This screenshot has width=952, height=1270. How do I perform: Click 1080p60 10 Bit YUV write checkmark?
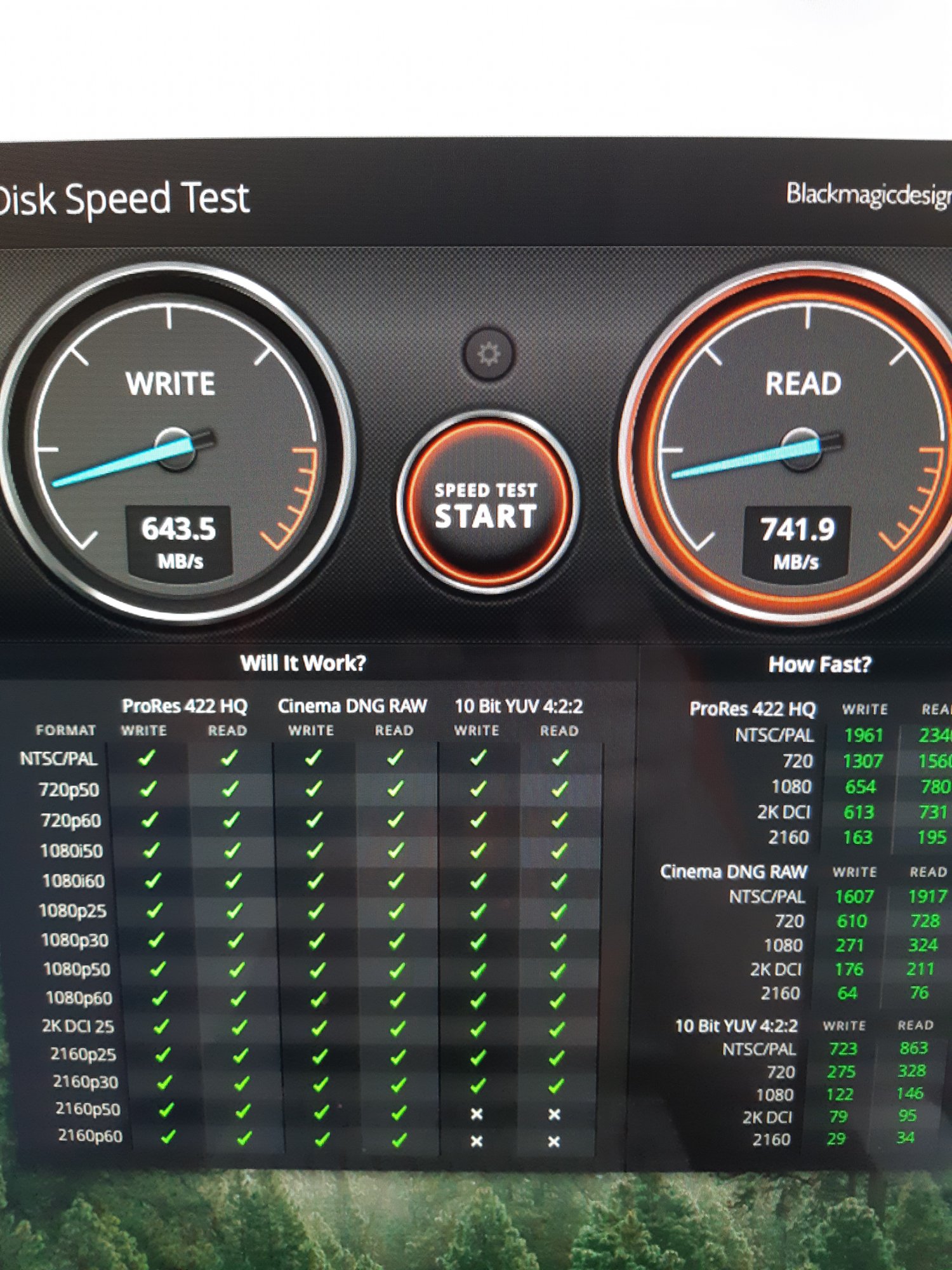click(x=478, y=999)
